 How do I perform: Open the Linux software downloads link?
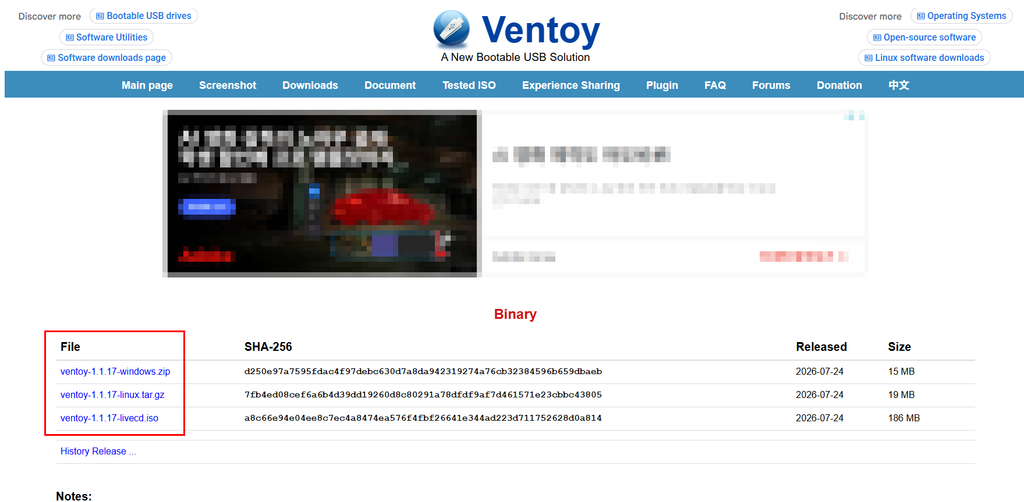[x=924, y=57]
